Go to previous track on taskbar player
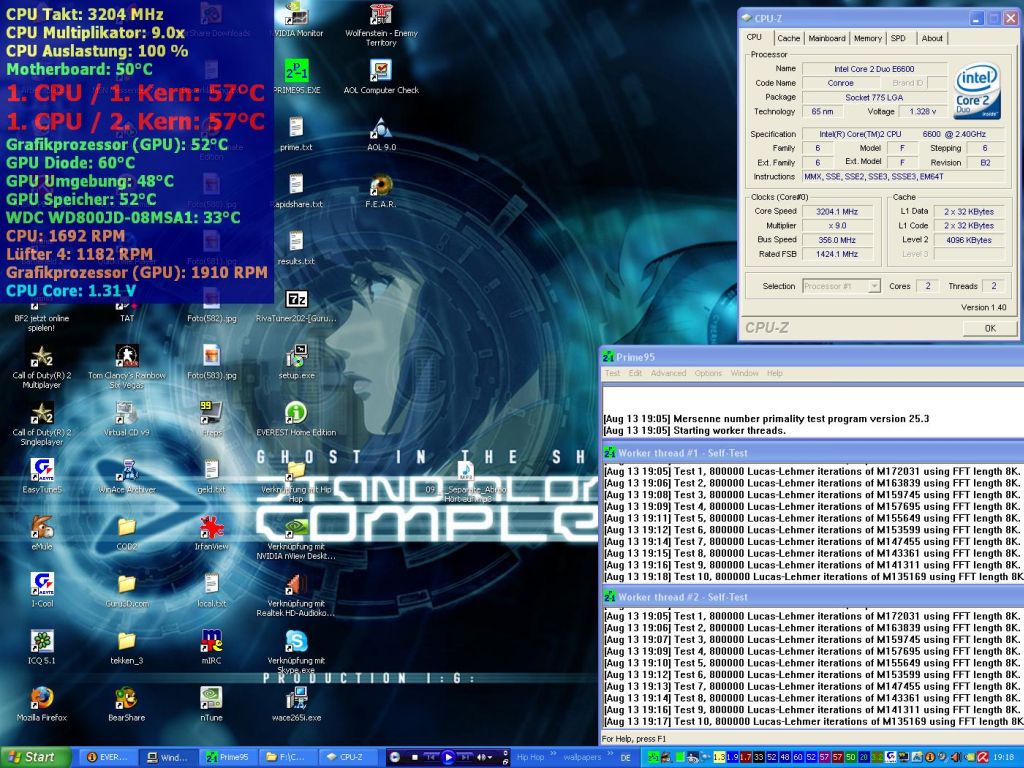 (x=430, y=758)
